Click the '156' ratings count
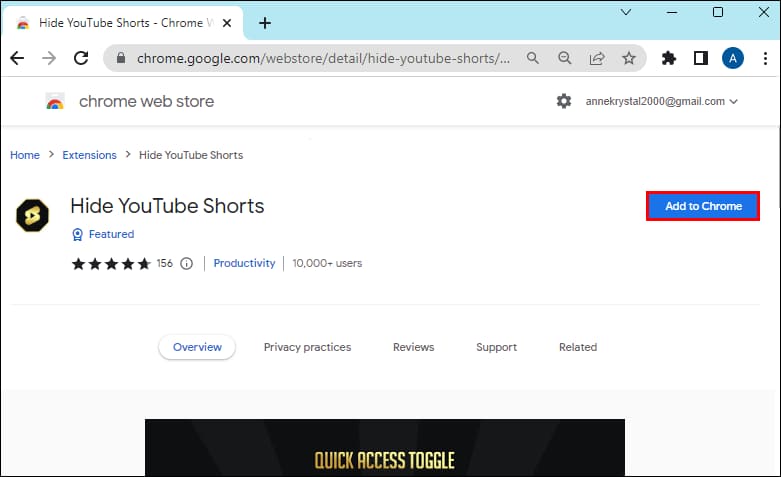781x477 pixels. (164, 263)
